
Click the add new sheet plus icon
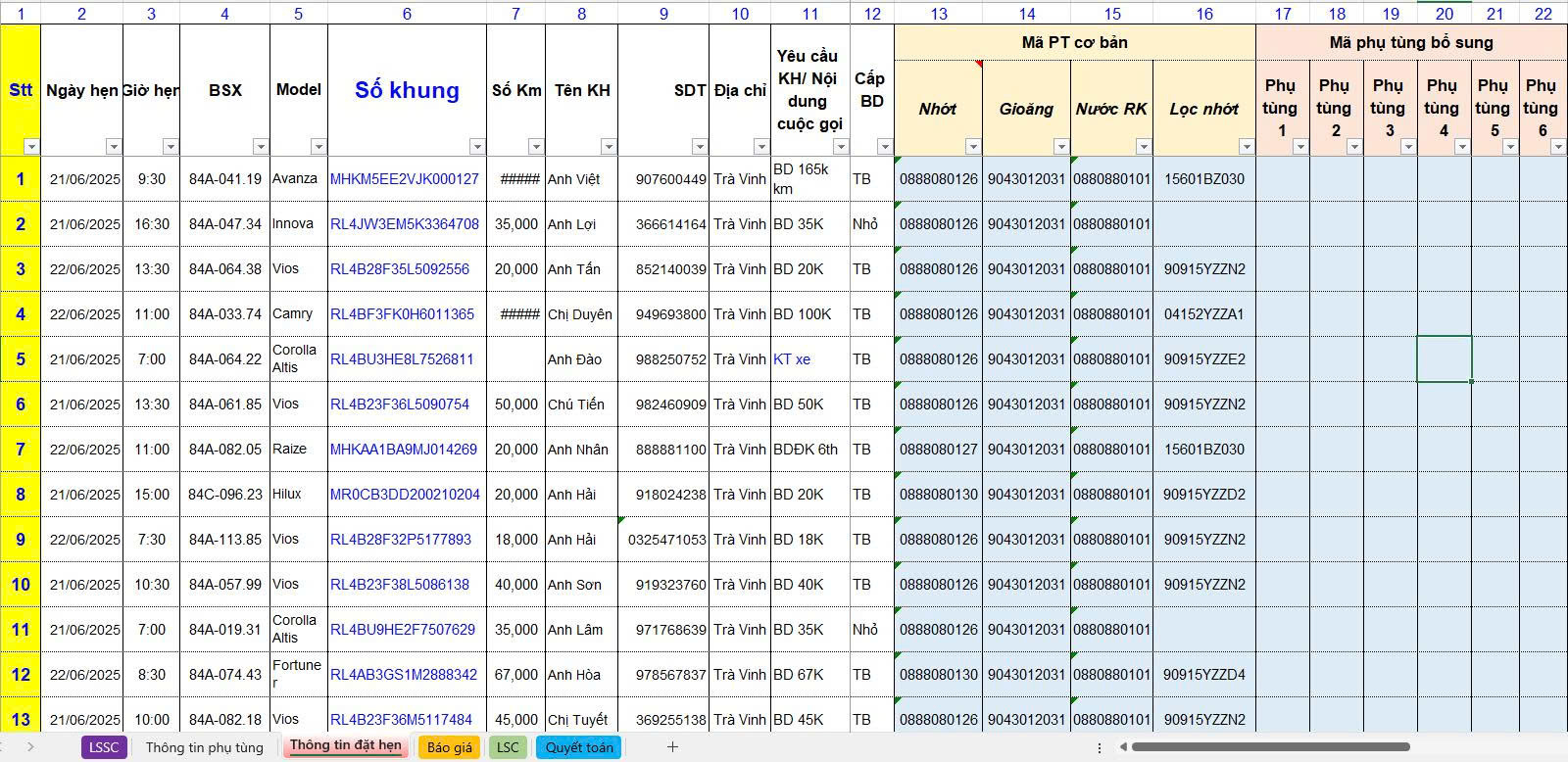click(x=672, y=747)
